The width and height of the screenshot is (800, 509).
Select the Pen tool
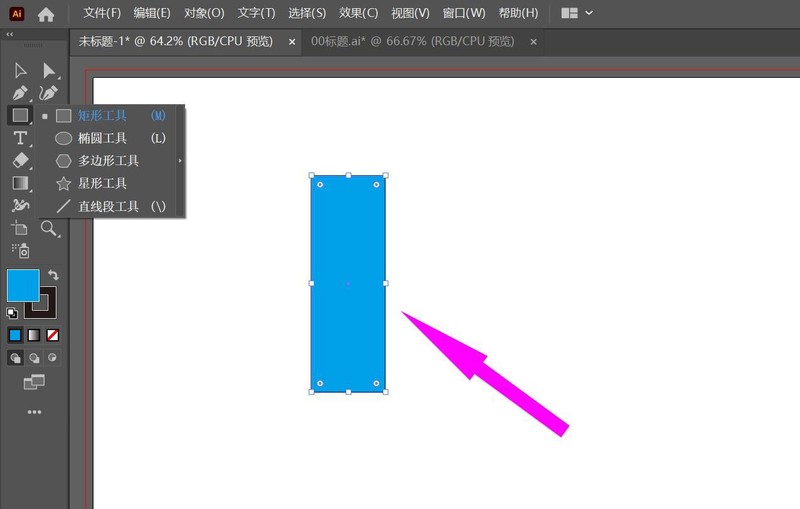[20, 92]
